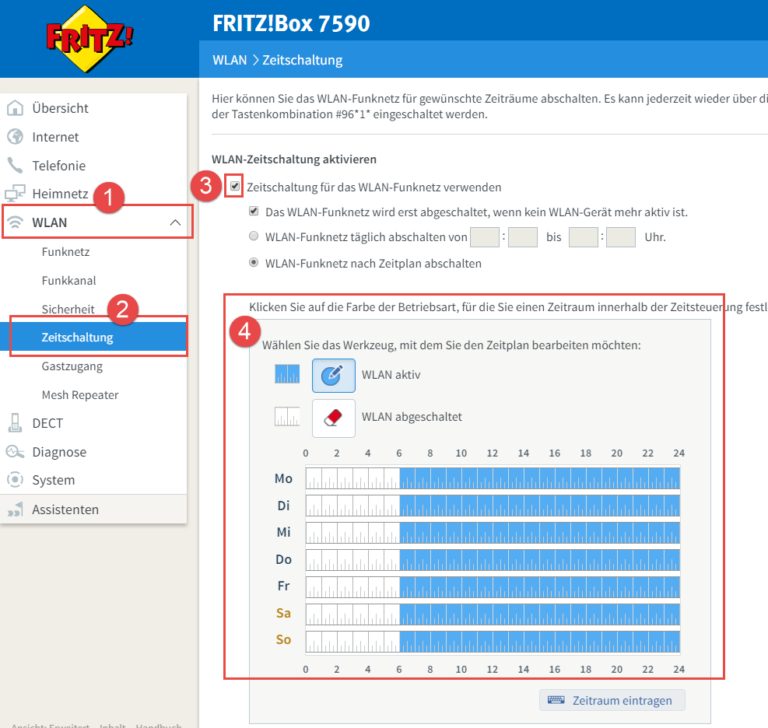Click the white WLAN abgeschaltet color swatch
768x728 pixels.
pos(287,416)
